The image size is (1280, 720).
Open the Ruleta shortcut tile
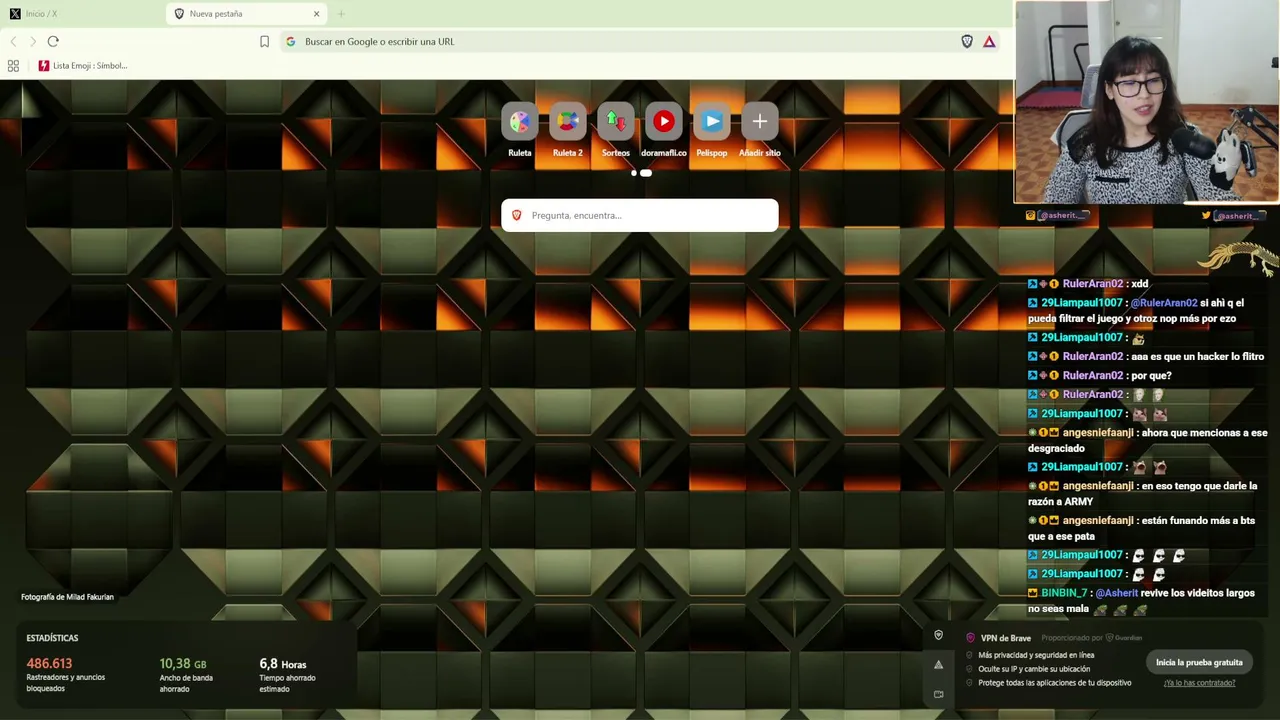coord(520,131)
